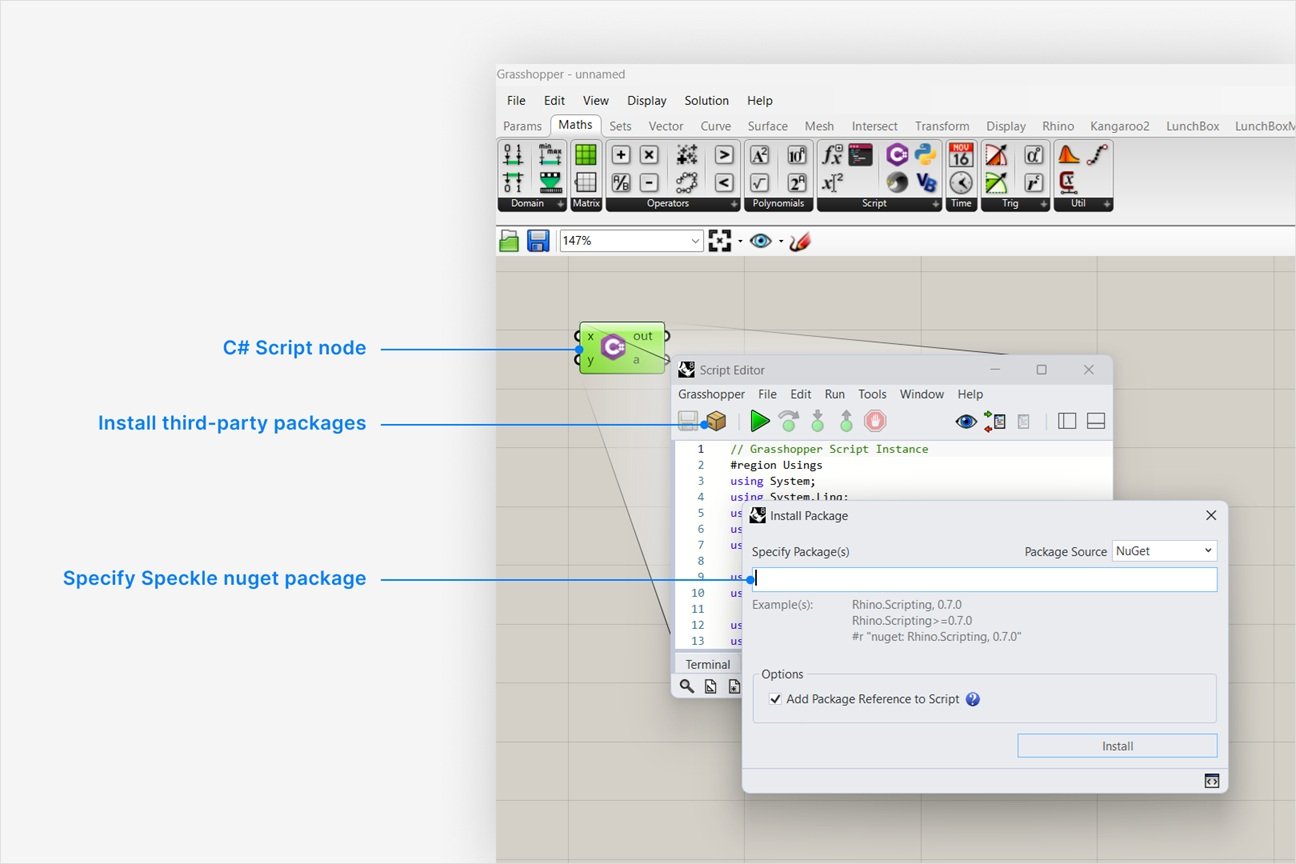Open file using green folder icon
1296x864 pixels.
click(x=510, y=241)
